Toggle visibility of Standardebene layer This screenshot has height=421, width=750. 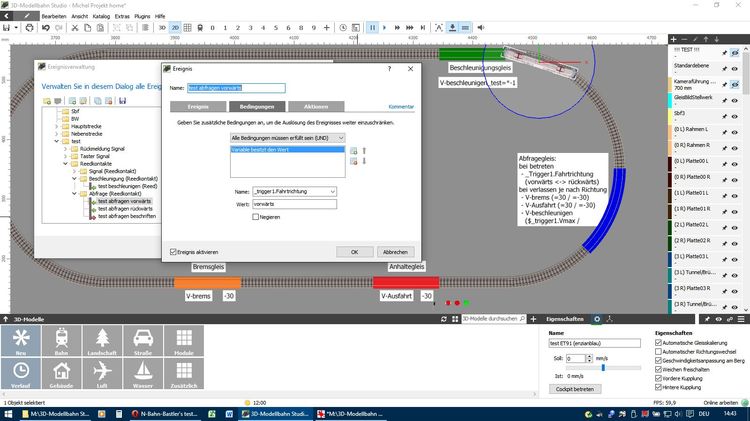pyautogui.click(x=735, y=69)
